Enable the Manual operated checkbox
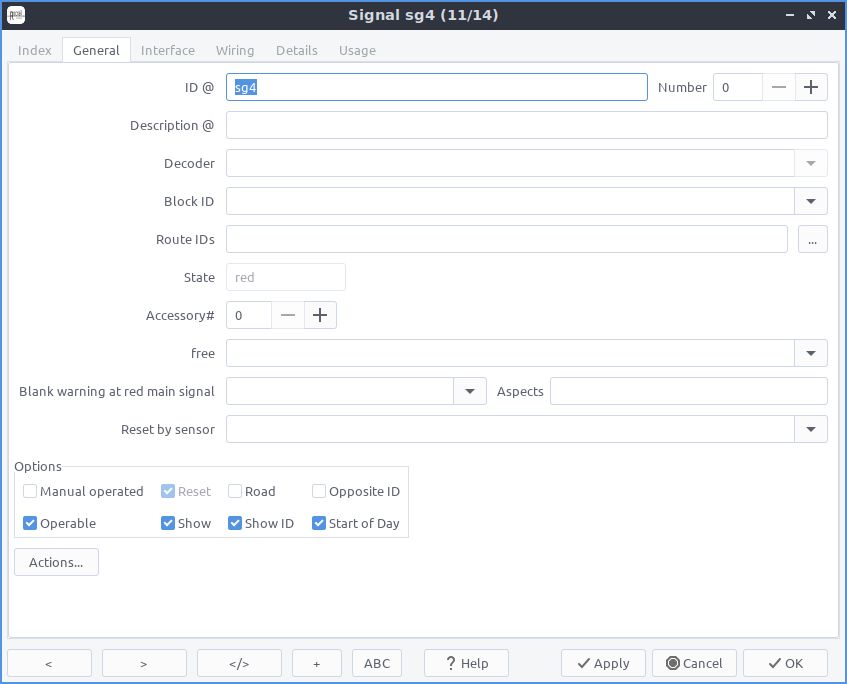Viewport: 847px width, 684px height. [x=30, y=491]
